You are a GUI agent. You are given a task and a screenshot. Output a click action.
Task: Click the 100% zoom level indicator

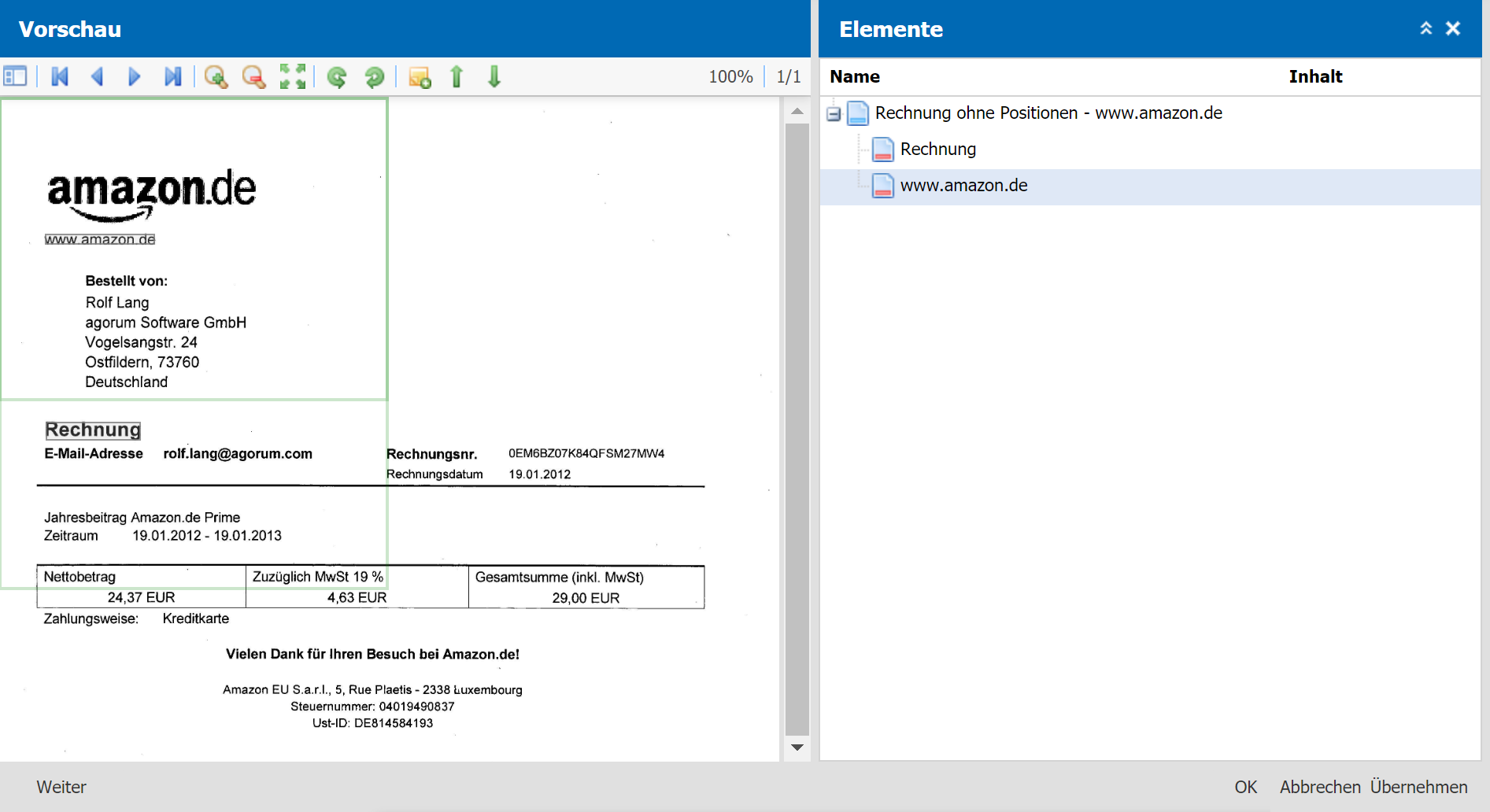click(730, 76)
